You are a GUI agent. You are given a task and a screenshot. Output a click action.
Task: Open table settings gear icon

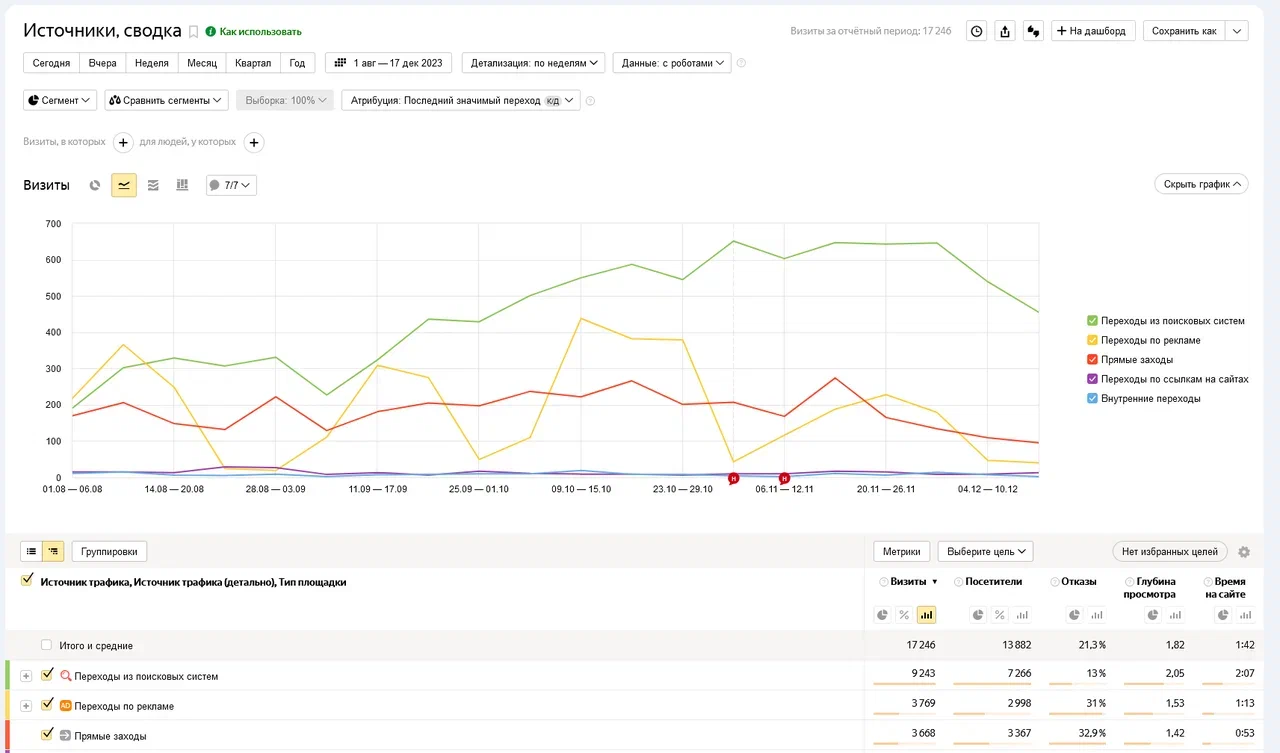coord(1244,552)
